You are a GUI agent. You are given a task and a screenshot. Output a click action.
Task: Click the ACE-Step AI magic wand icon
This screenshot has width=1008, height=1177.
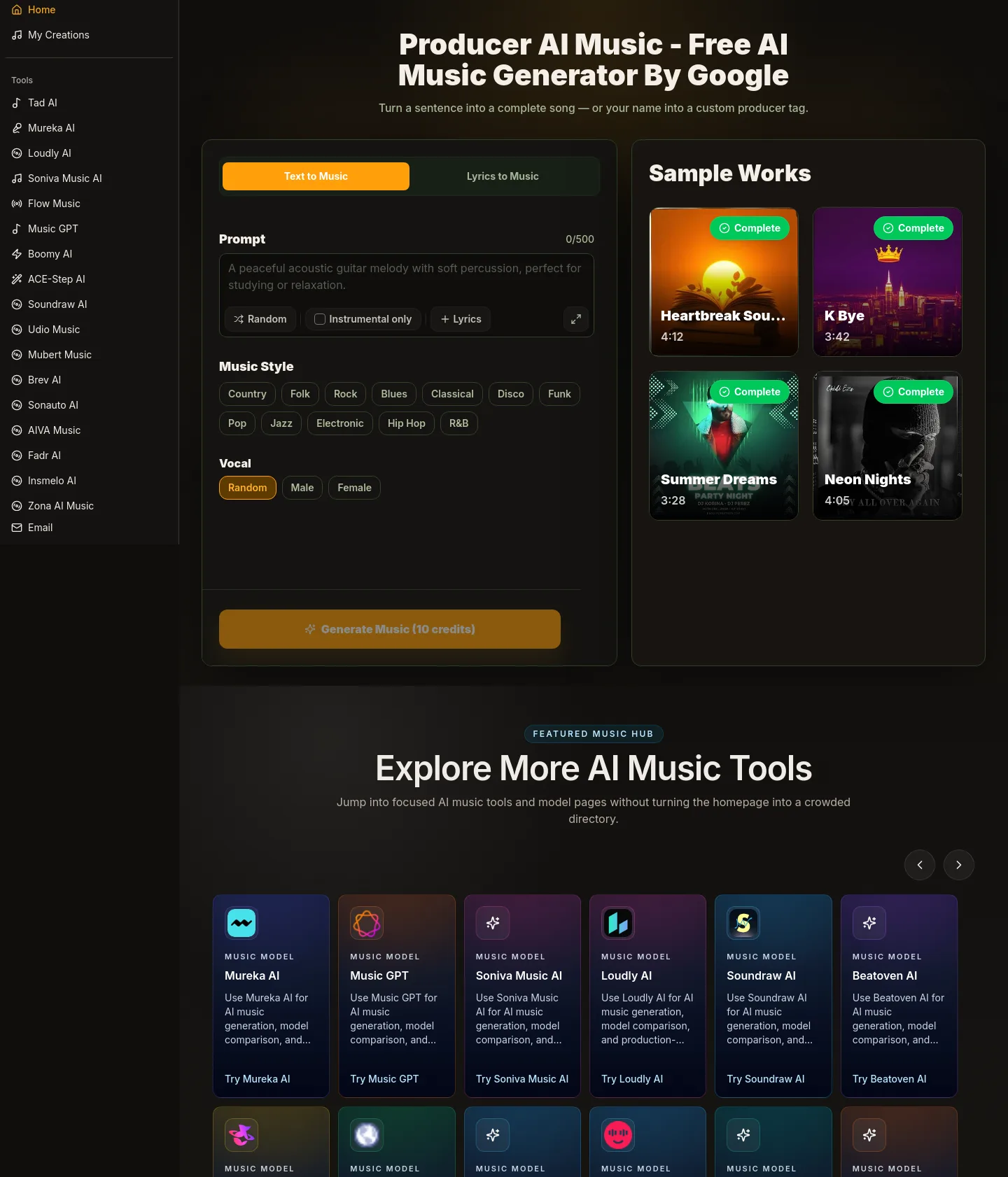click(x=17, y=279)
